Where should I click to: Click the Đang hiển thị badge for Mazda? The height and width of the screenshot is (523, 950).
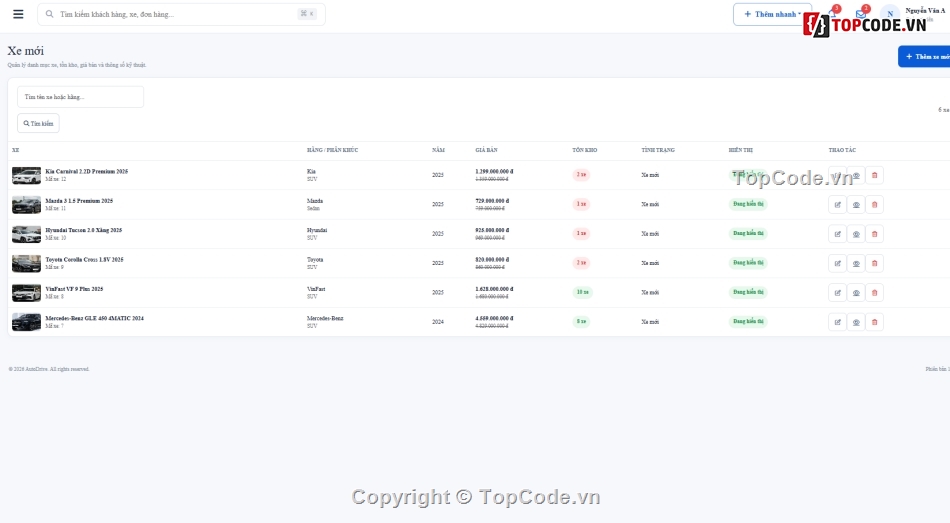(x=748, y=204)
